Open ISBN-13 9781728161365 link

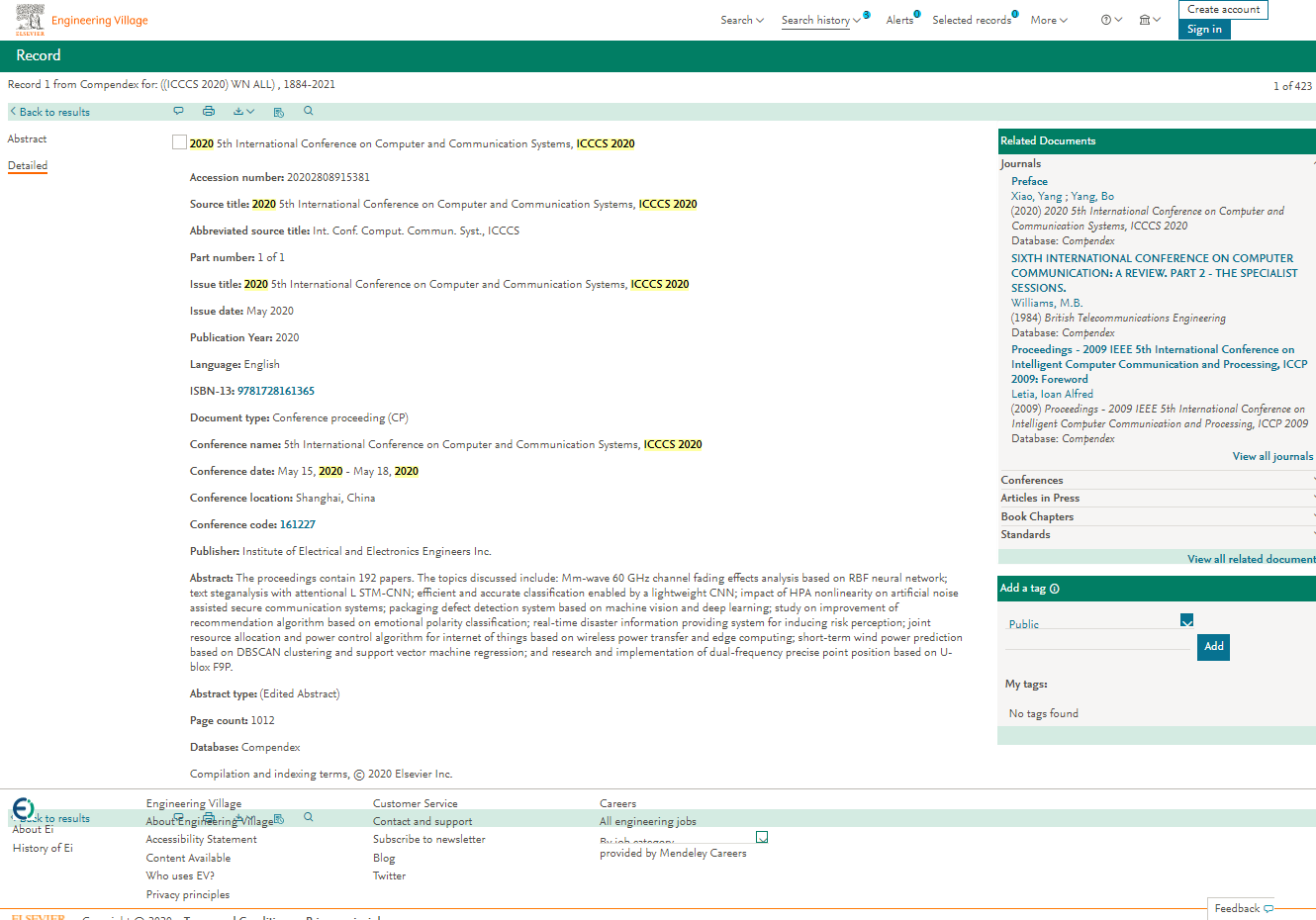pos(276,391)
